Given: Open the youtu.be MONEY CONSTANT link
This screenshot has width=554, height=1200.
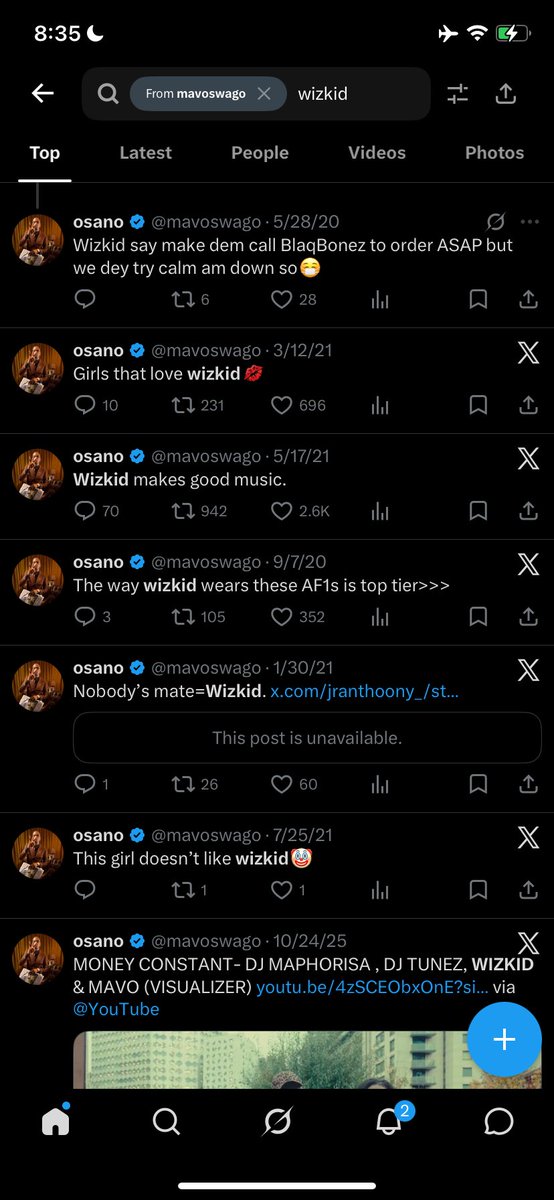Looking at the screenshot, I should click(373, 987).
